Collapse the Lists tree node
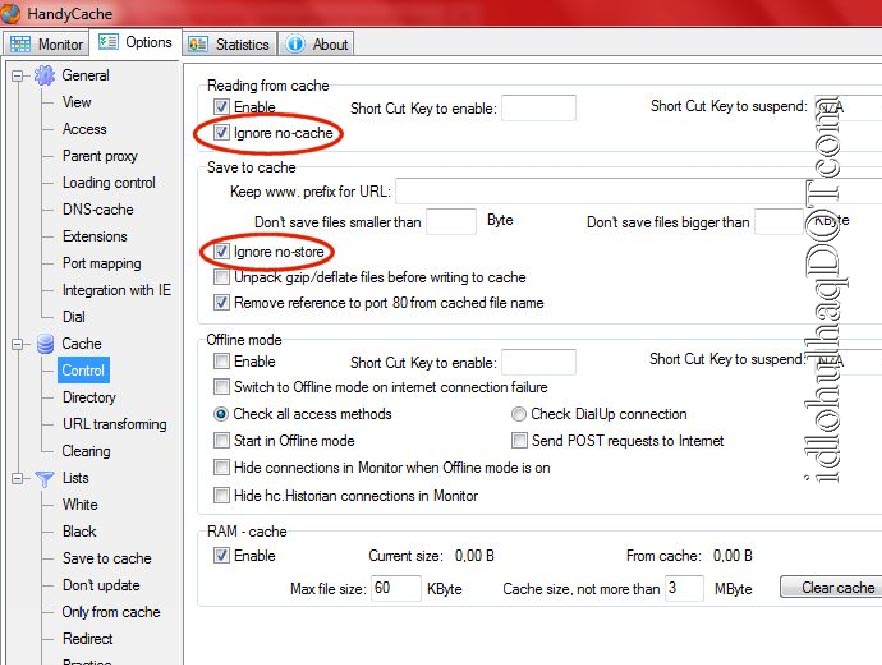 18,478
